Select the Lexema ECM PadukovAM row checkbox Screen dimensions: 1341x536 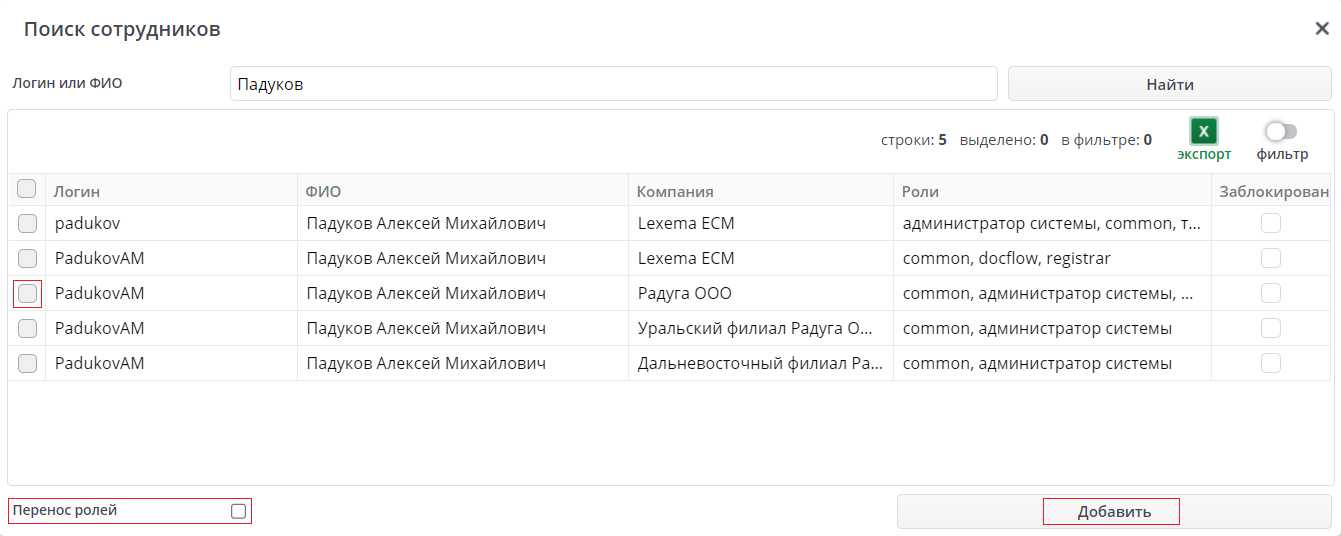[x=27, y=258]
